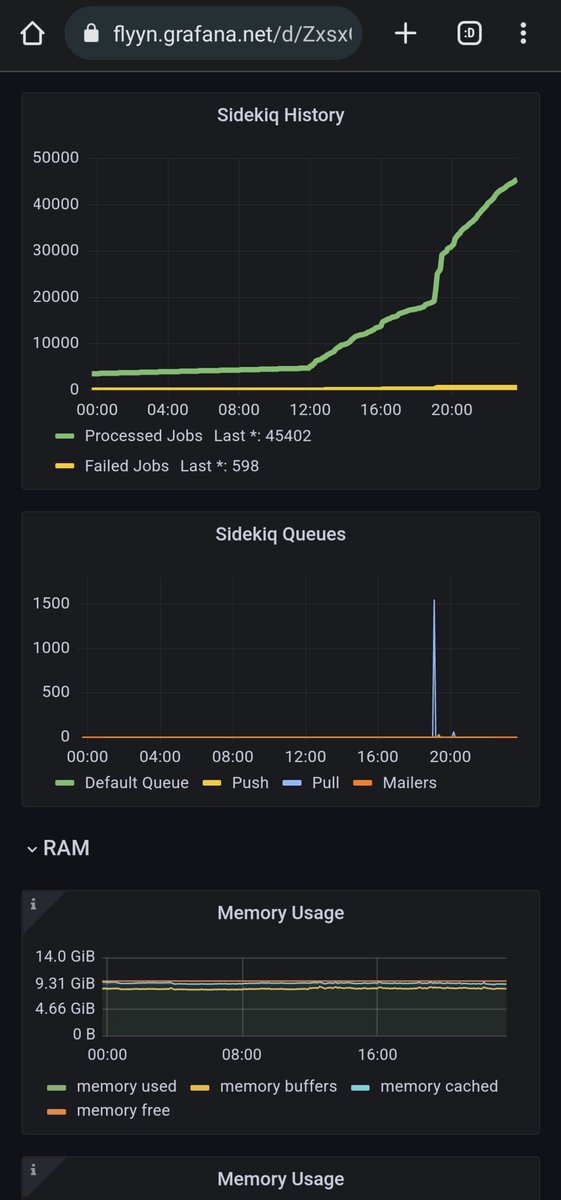Toggle the memory cached legend item
Image resolution: width=561 pixels, height=1200 pixels.
[x=439, y=1086]
